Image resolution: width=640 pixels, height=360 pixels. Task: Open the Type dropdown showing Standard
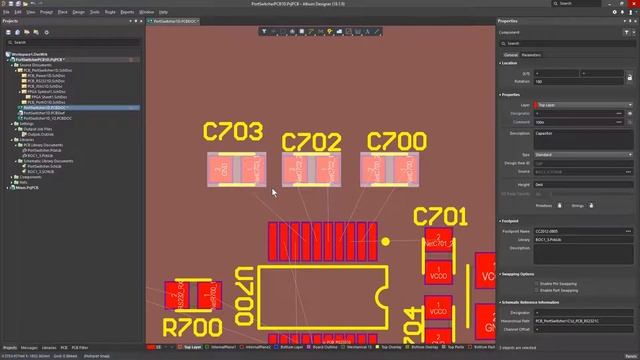(x=583, y=155)
